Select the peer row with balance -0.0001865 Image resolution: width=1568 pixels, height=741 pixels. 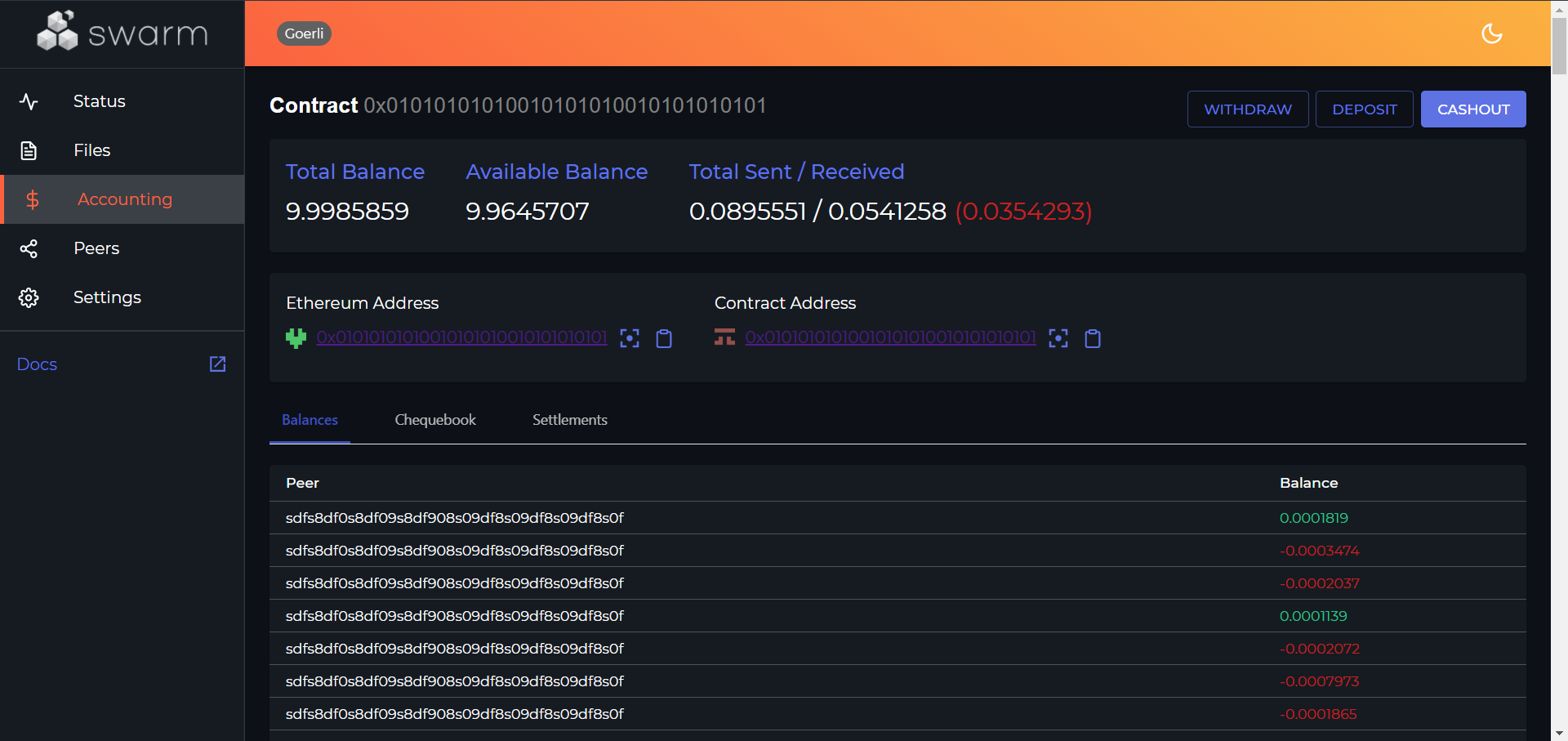pos(898,714)
